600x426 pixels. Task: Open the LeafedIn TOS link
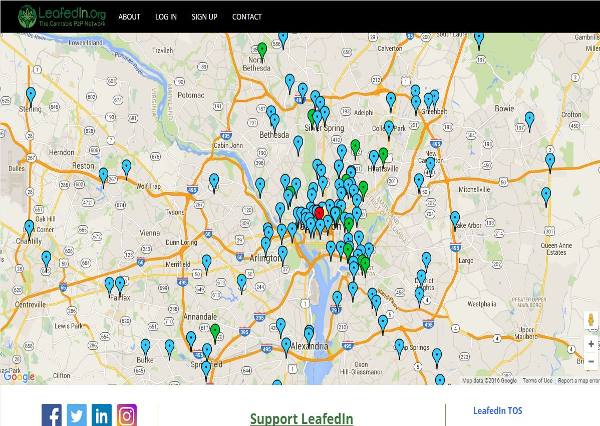click(497, 411)
